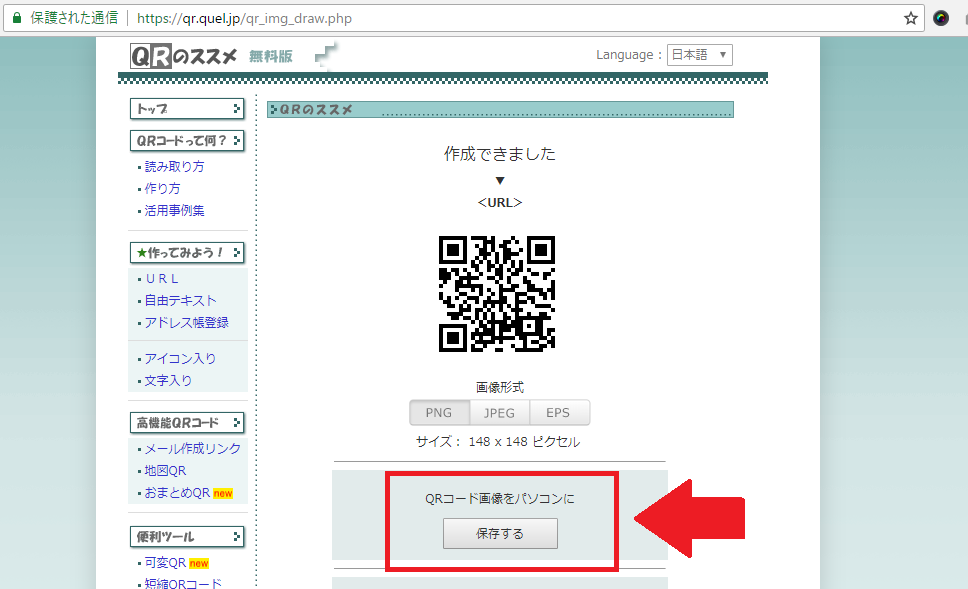Open the メール作成リンク link

pyautogui.click(x=193, y=449)
